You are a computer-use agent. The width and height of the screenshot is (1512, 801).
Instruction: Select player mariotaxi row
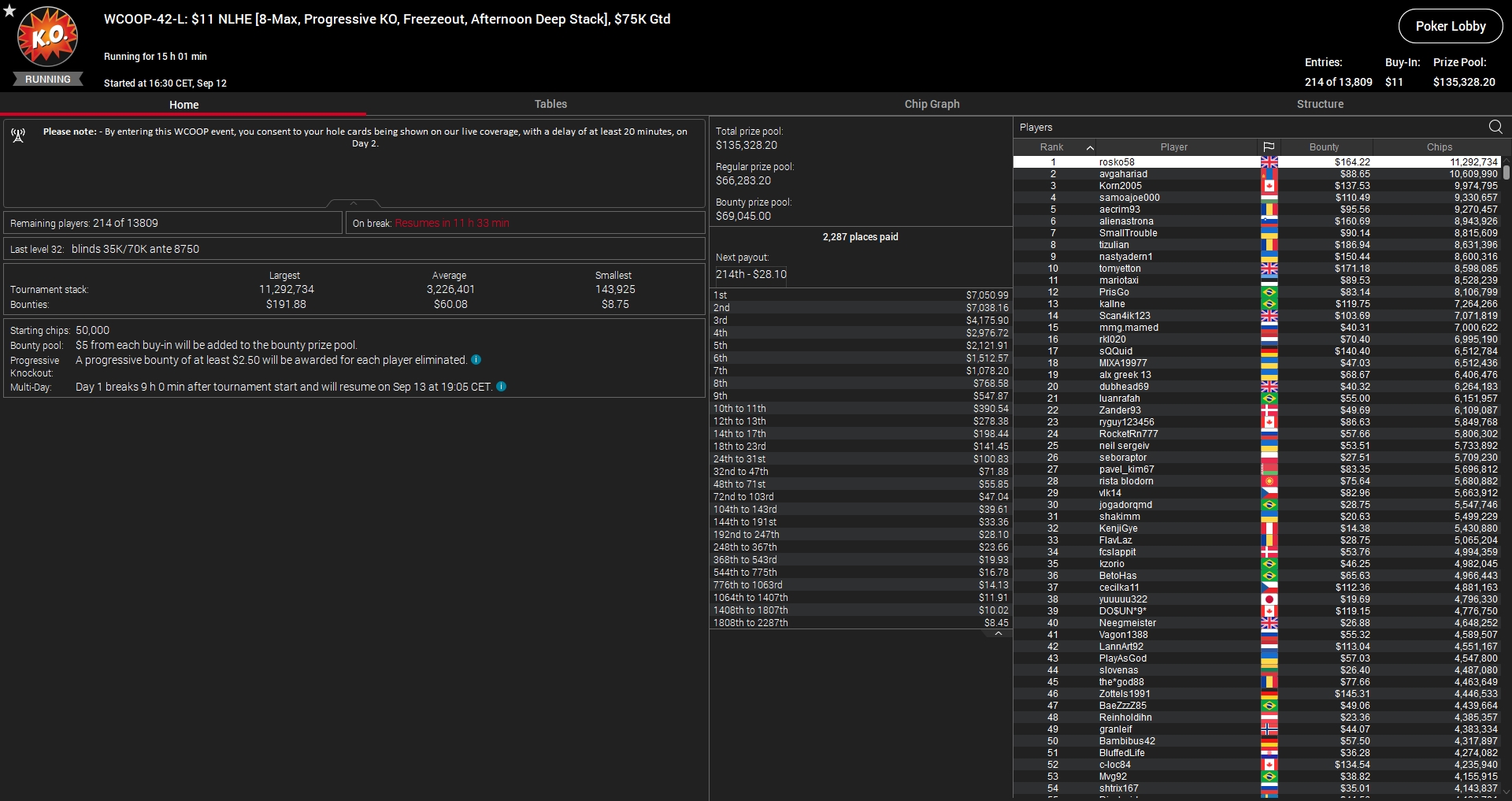pos(1257,280)
